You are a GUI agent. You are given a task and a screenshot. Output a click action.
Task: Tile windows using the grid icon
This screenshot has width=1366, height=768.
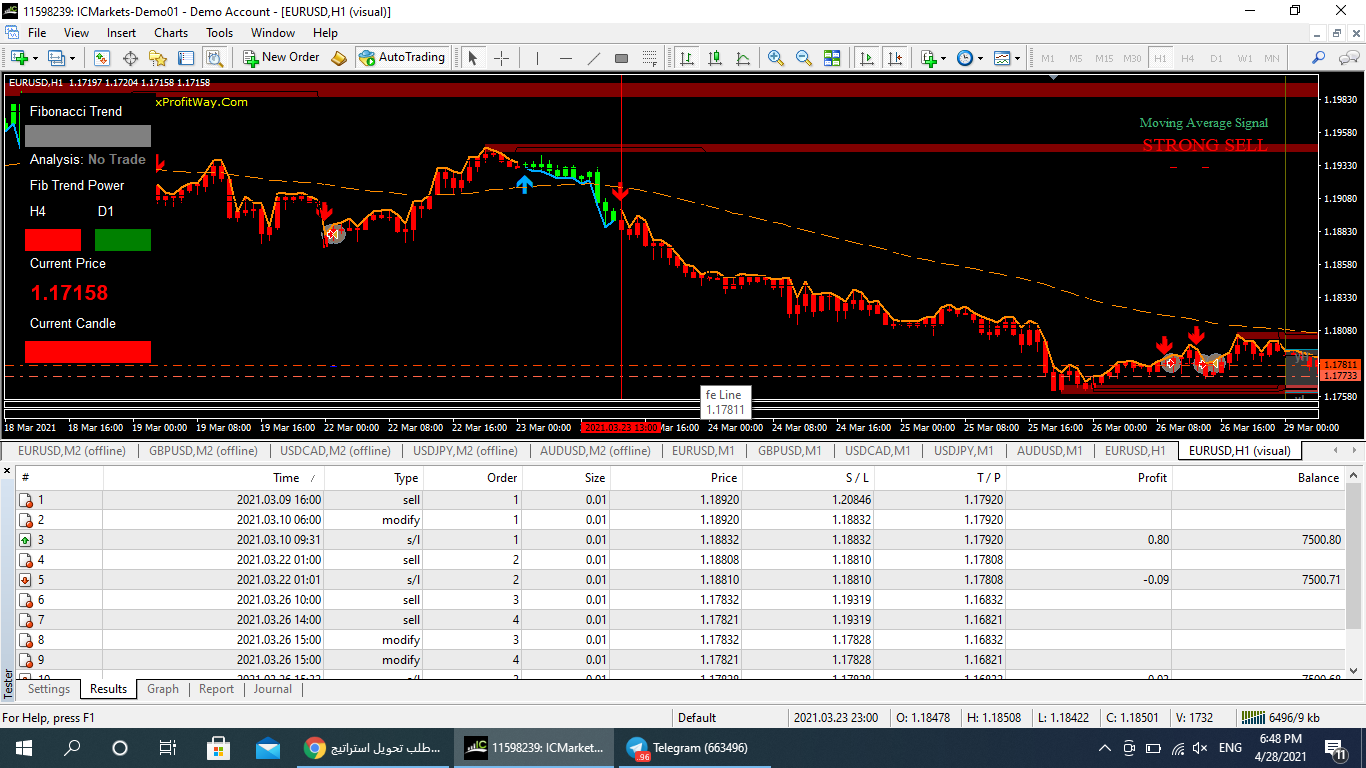(832, 58)
